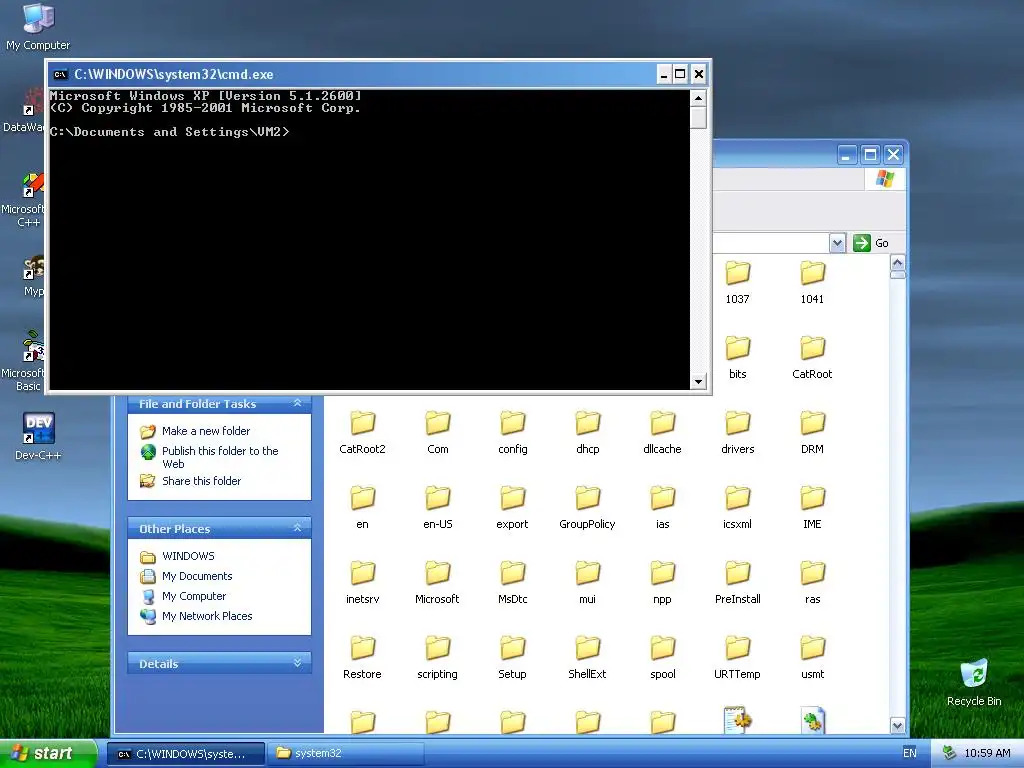Maximize the cmd.exe window

[680, 74]
